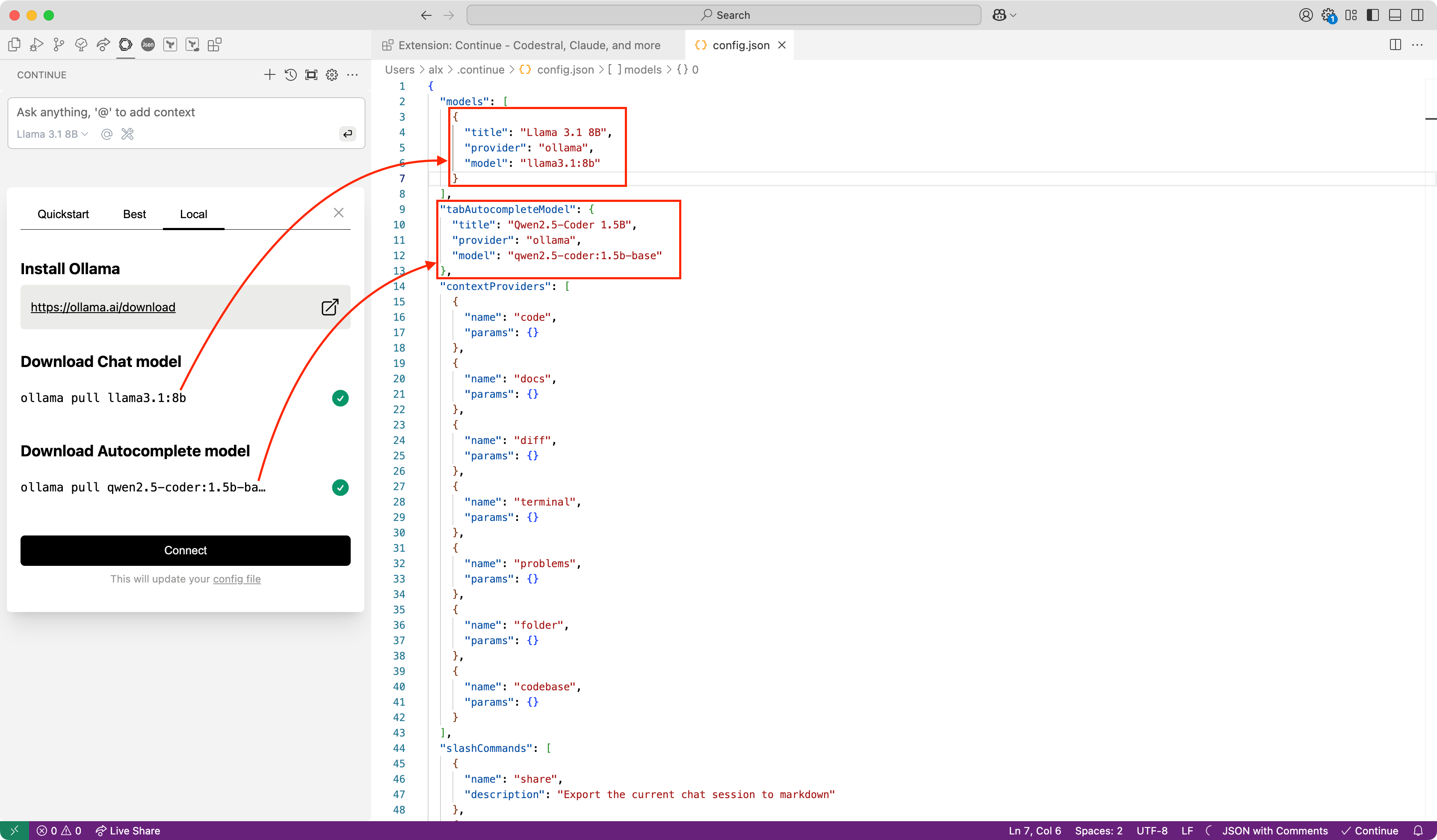The height and width of the screenshot is (840, 1437).
Task: Open the Llama 3.1 8B model dropdown
Action: click(52, 134)
